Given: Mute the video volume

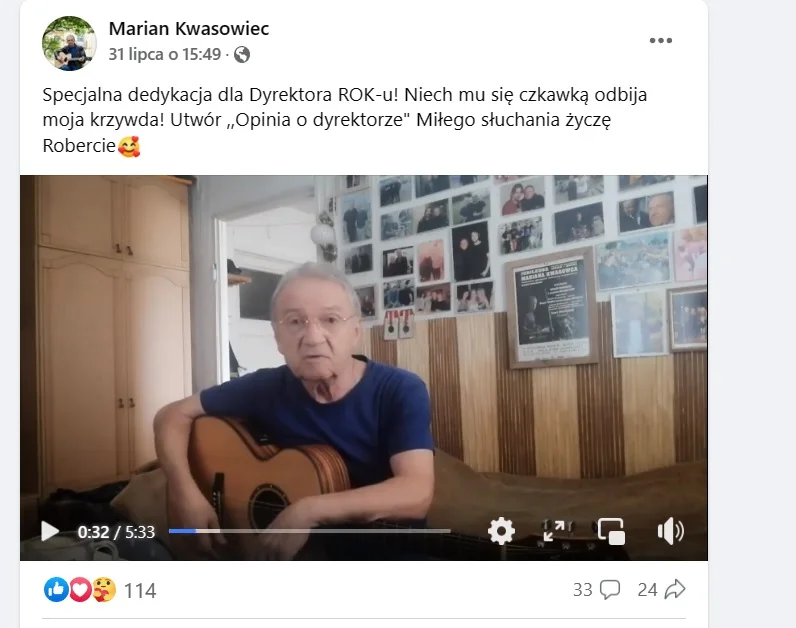Looking at the screenshot, I should 671,532.
